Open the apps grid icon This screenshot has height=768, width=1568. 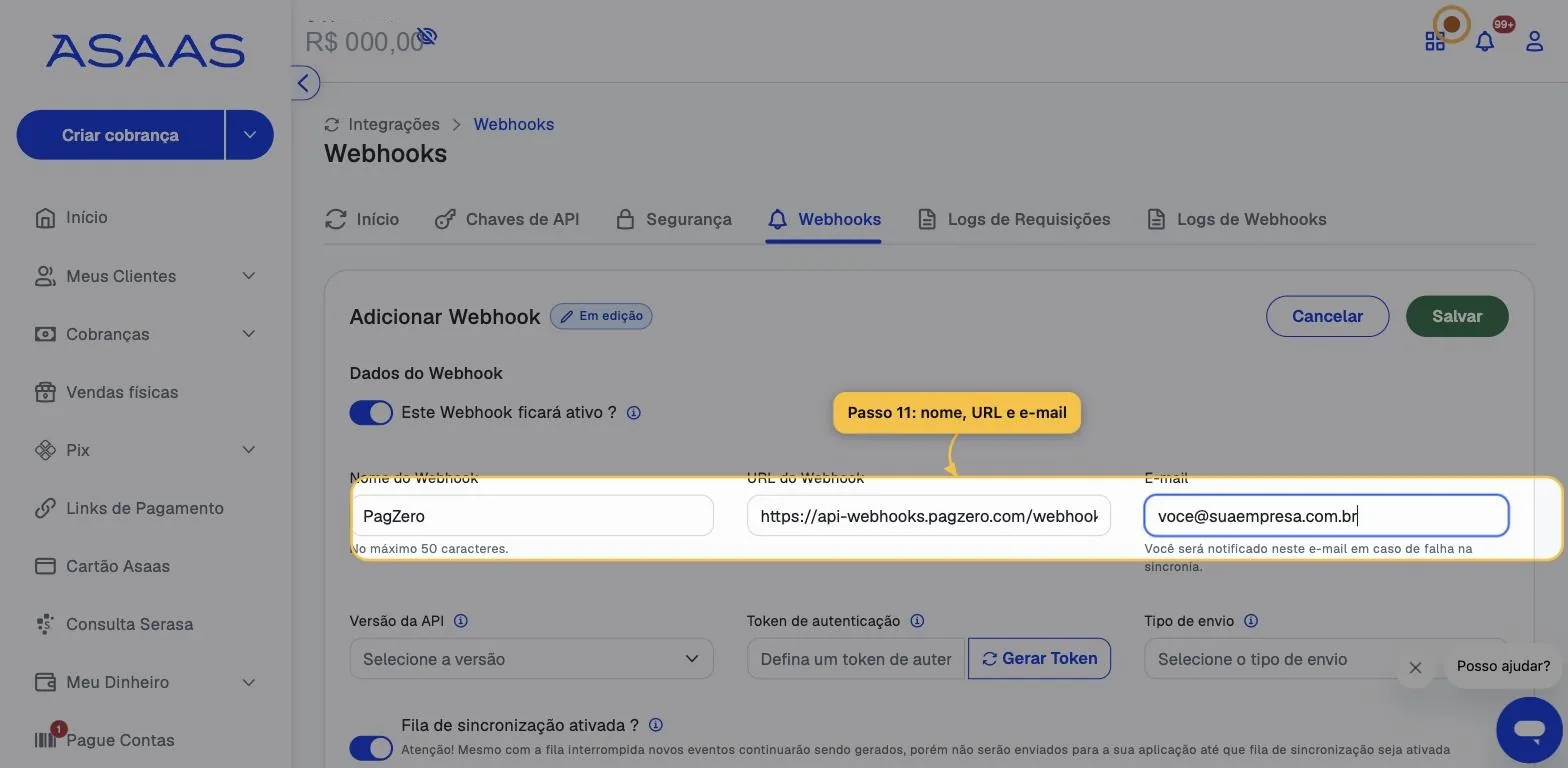[x=1435, y=41]
